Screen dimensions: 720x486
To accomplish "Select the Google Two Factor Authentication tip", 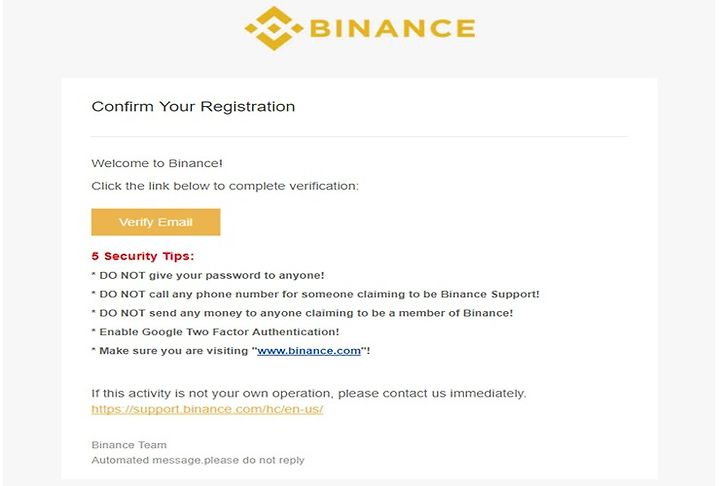I will (215, 332).
